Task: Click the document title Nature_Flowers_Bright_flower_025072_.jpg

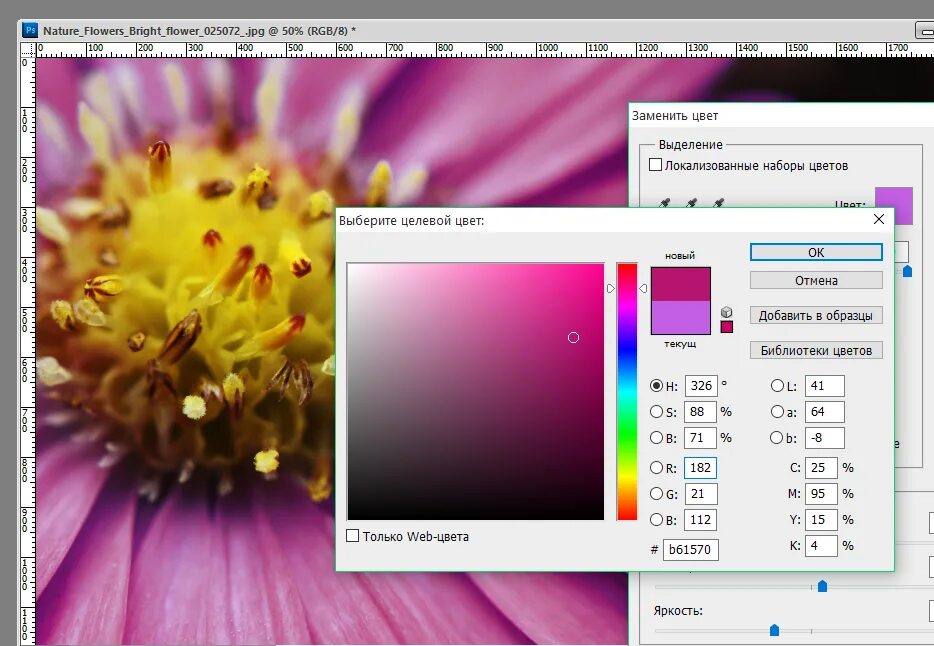Action: 154,31
